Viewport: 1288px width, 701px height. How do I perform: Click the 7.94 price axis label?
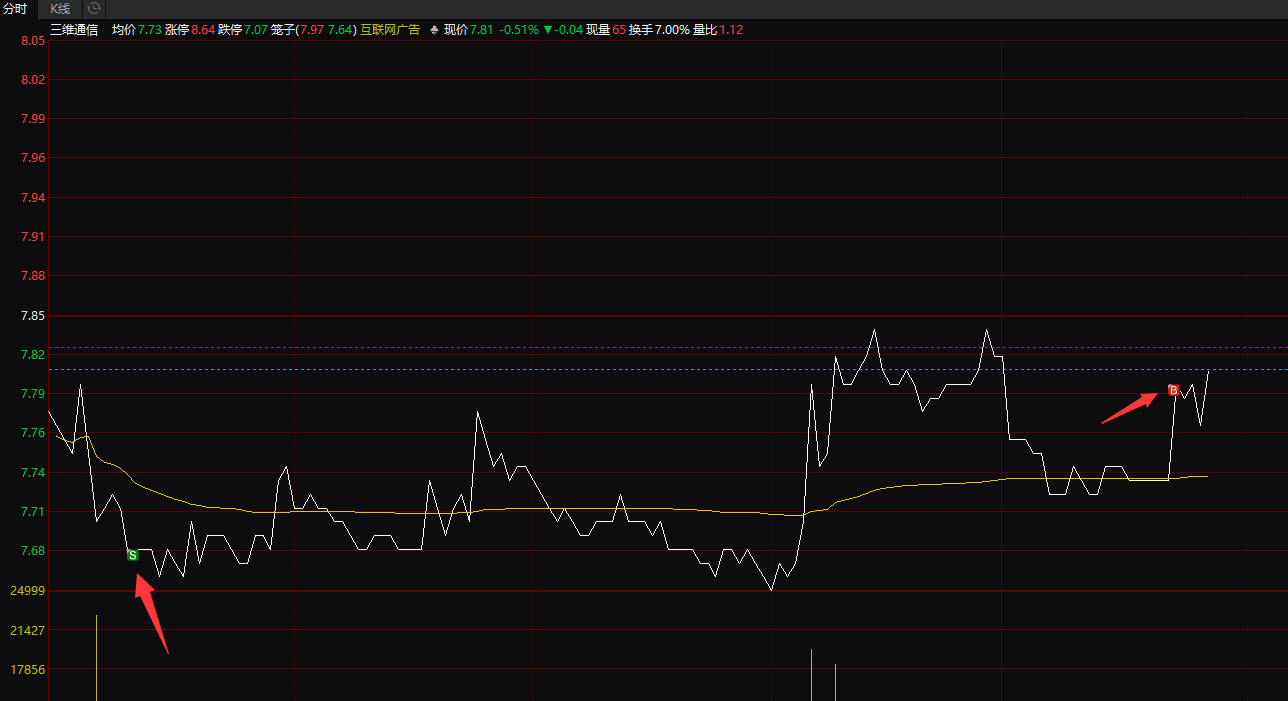pos(33,198)
